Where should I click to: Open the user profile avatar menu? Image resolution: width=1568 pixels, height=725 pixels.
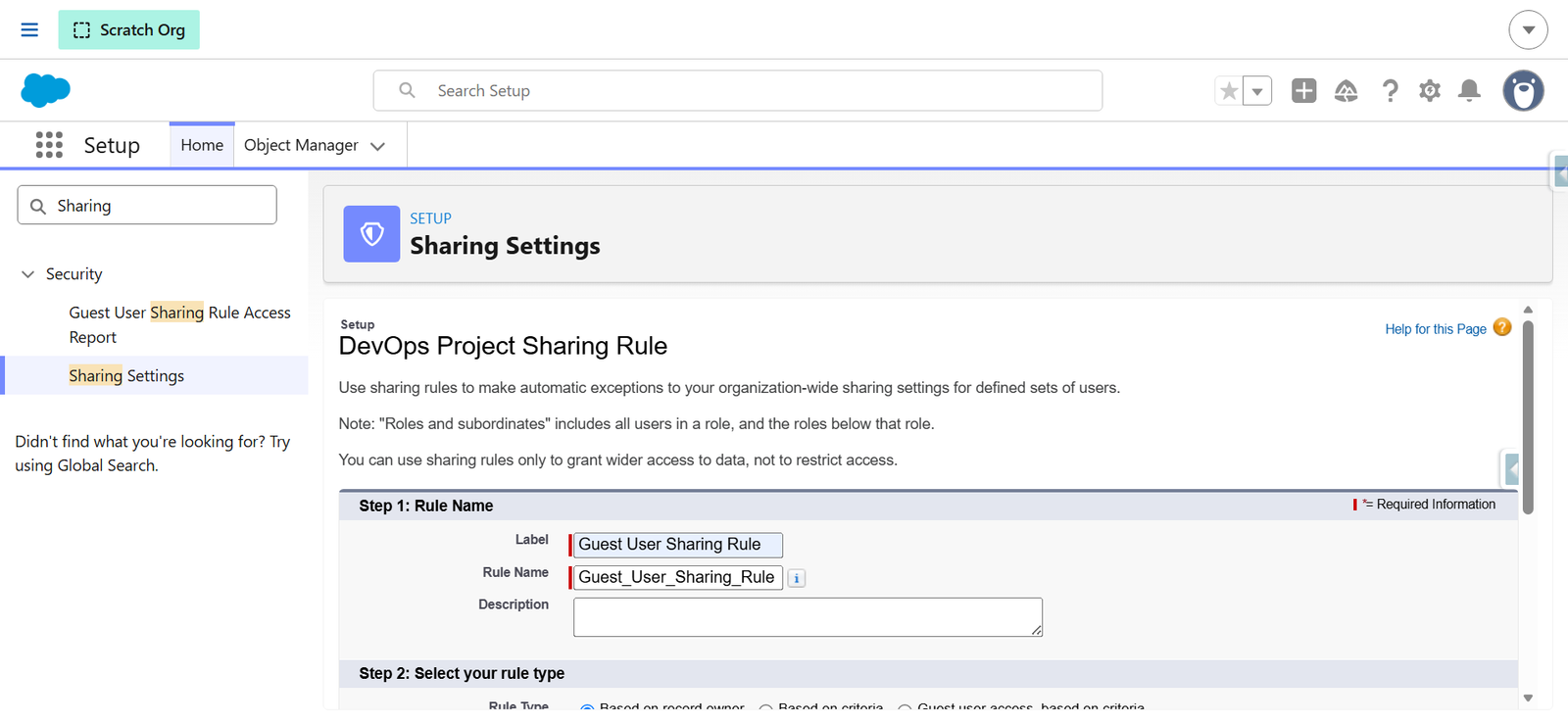point(1523,91)
